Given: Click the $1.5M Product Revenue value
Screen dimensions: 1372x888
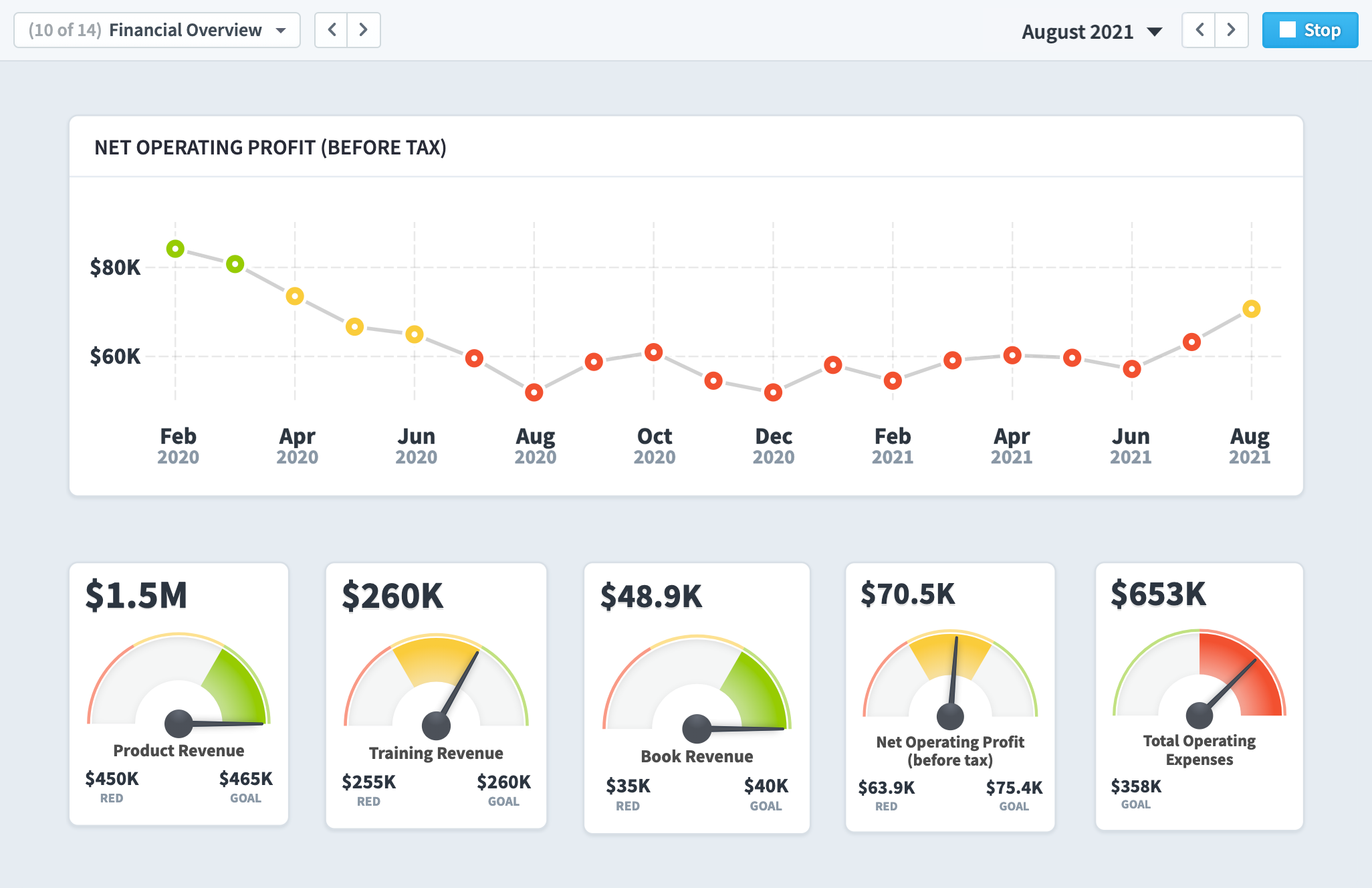Looking at the screenshot, I should click(x=136, y=595).
